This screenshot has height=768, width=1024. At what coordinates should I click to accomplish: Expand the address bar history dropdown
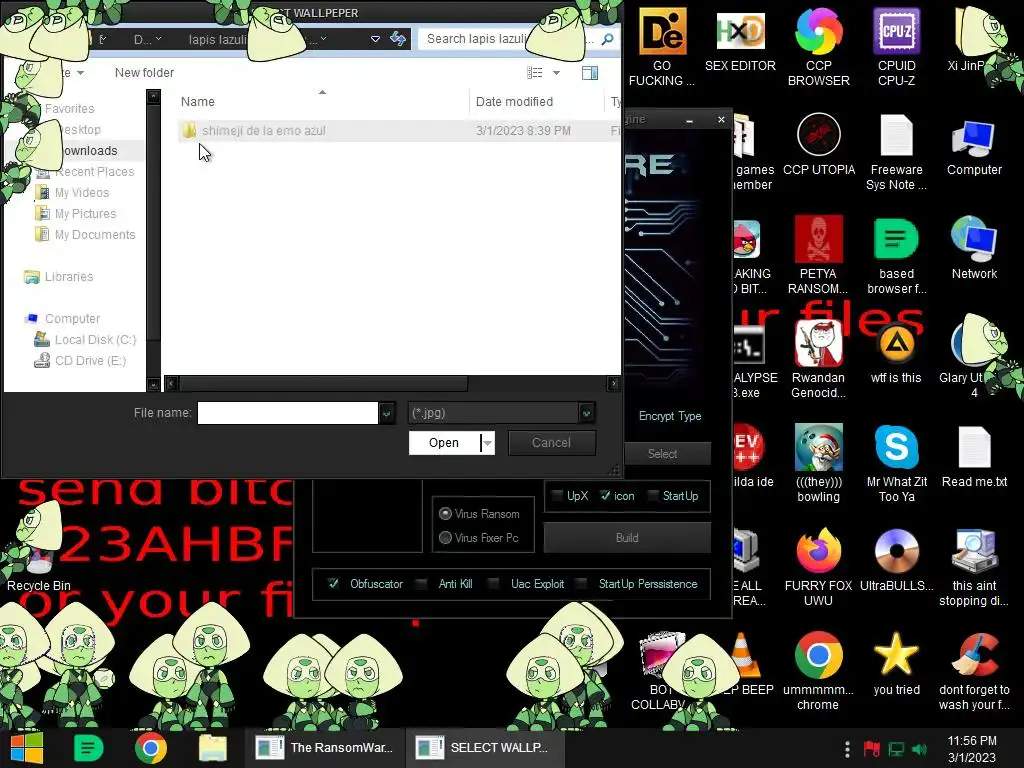[375, 39]
